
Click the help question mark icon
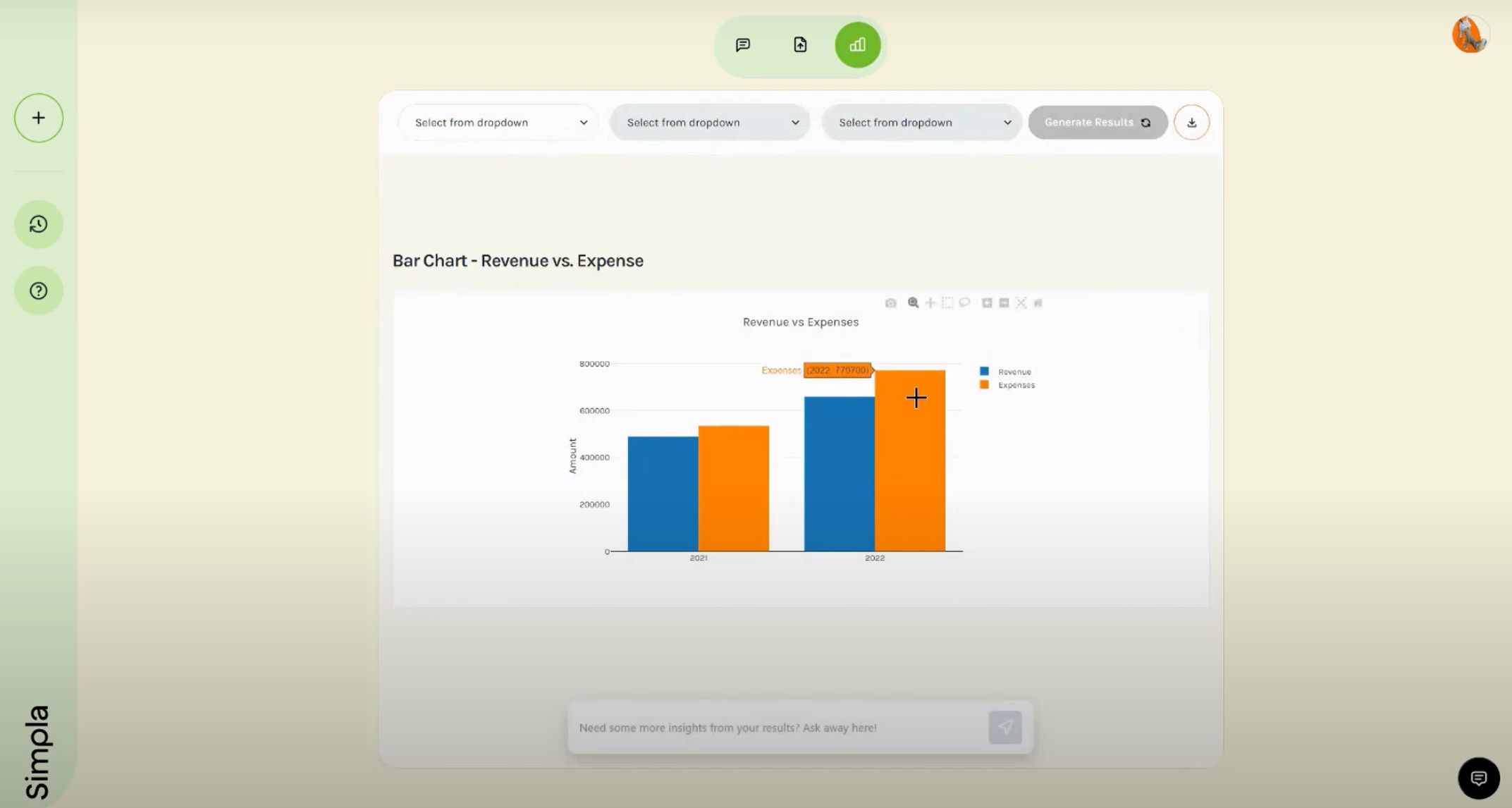click(38, 290)
